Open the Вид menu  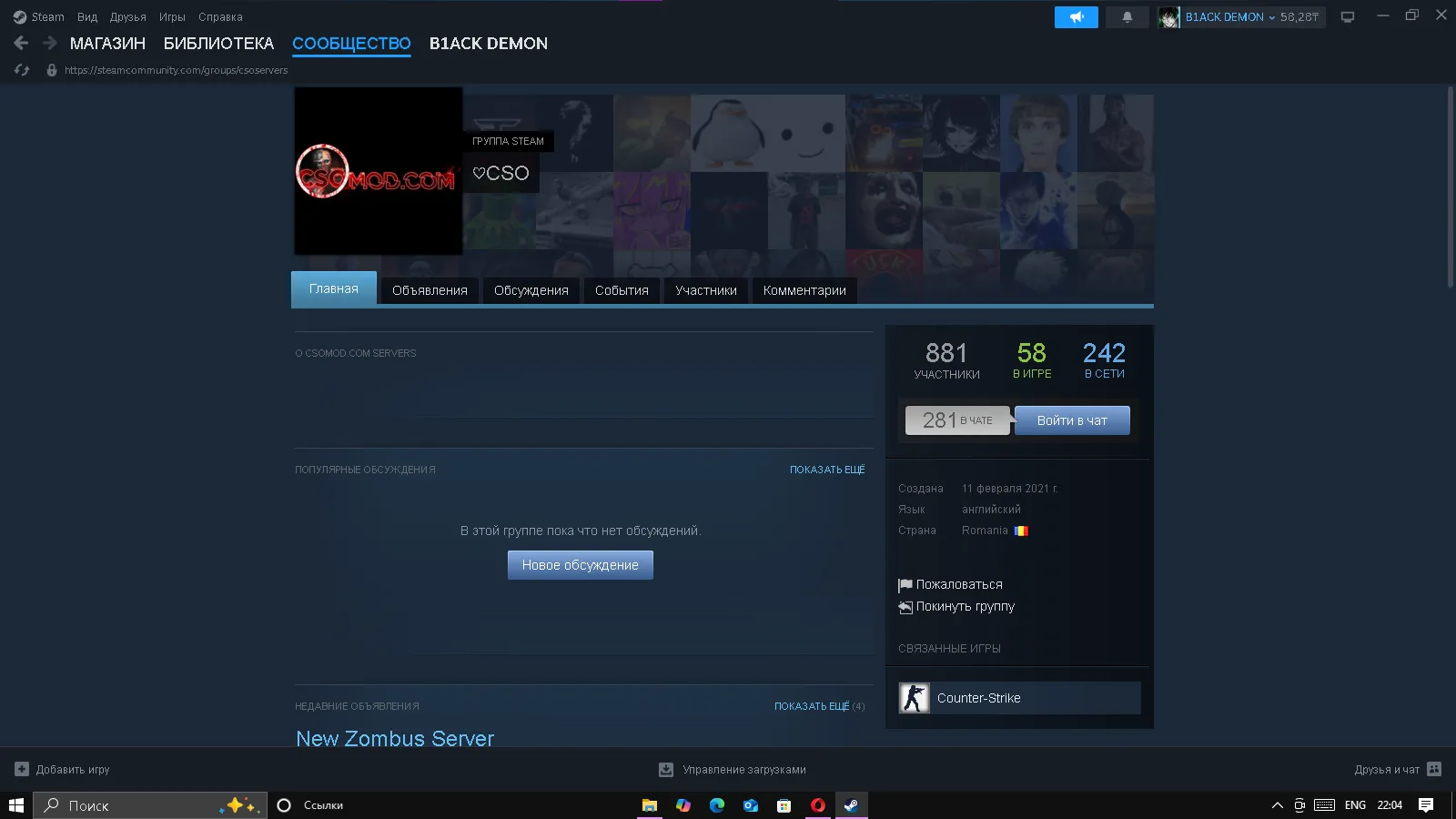click(87, 17)
